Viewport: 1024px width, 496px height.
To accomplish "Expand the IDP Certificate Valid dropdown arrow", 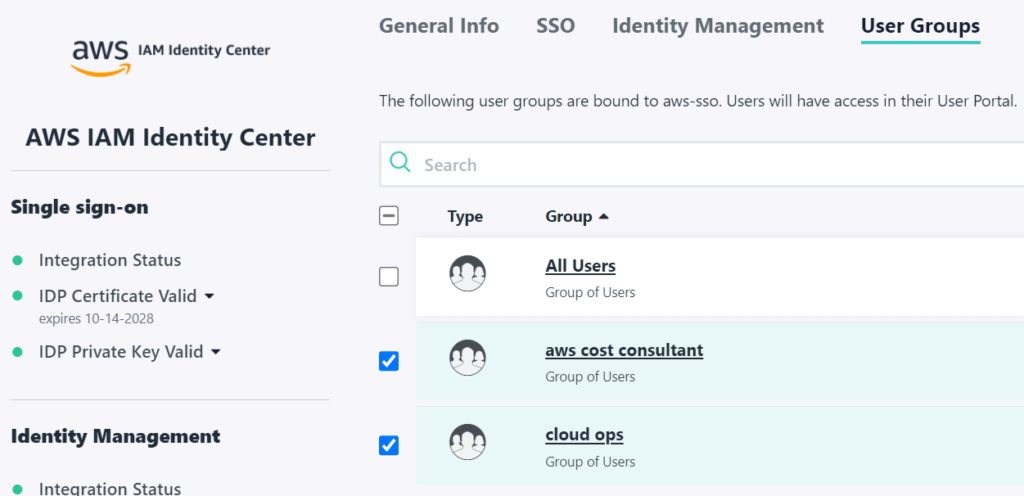I will pyautogui.click(x=209, y=296).
